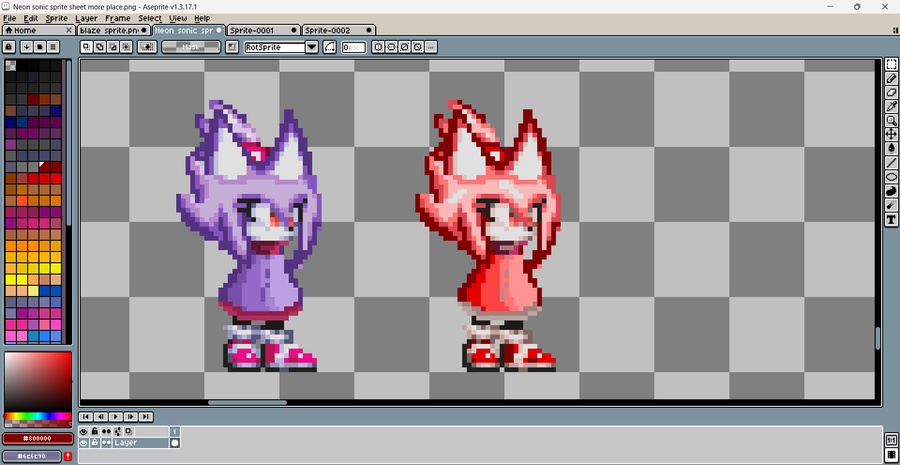Go to the last frame
This screenshot has height=465, width=900.
click(146, 417)
